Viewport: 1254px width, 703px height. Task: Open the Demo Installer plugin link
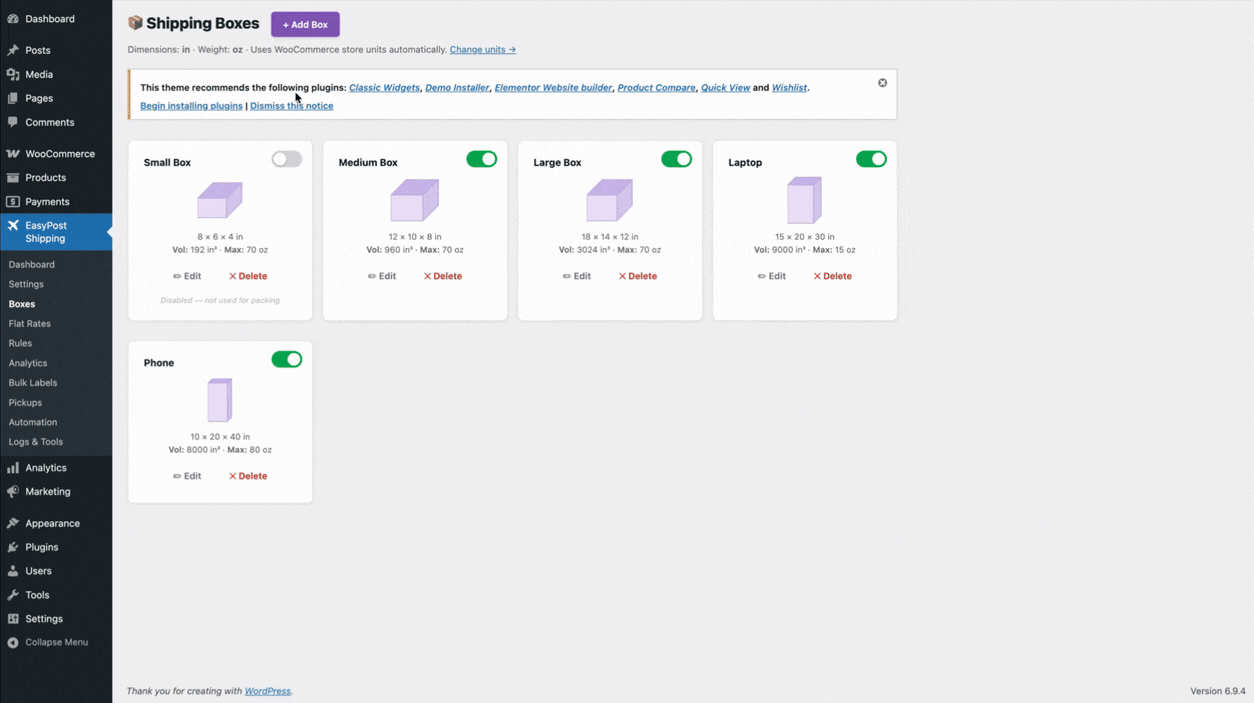tap(457, 88)
